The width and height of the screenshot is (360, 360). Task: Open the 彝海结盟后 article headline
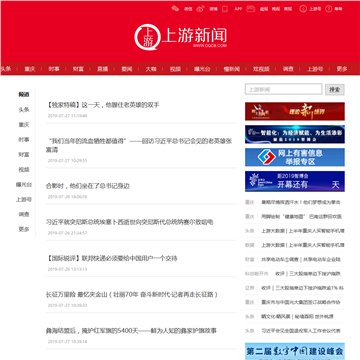[x=131, y=331]
